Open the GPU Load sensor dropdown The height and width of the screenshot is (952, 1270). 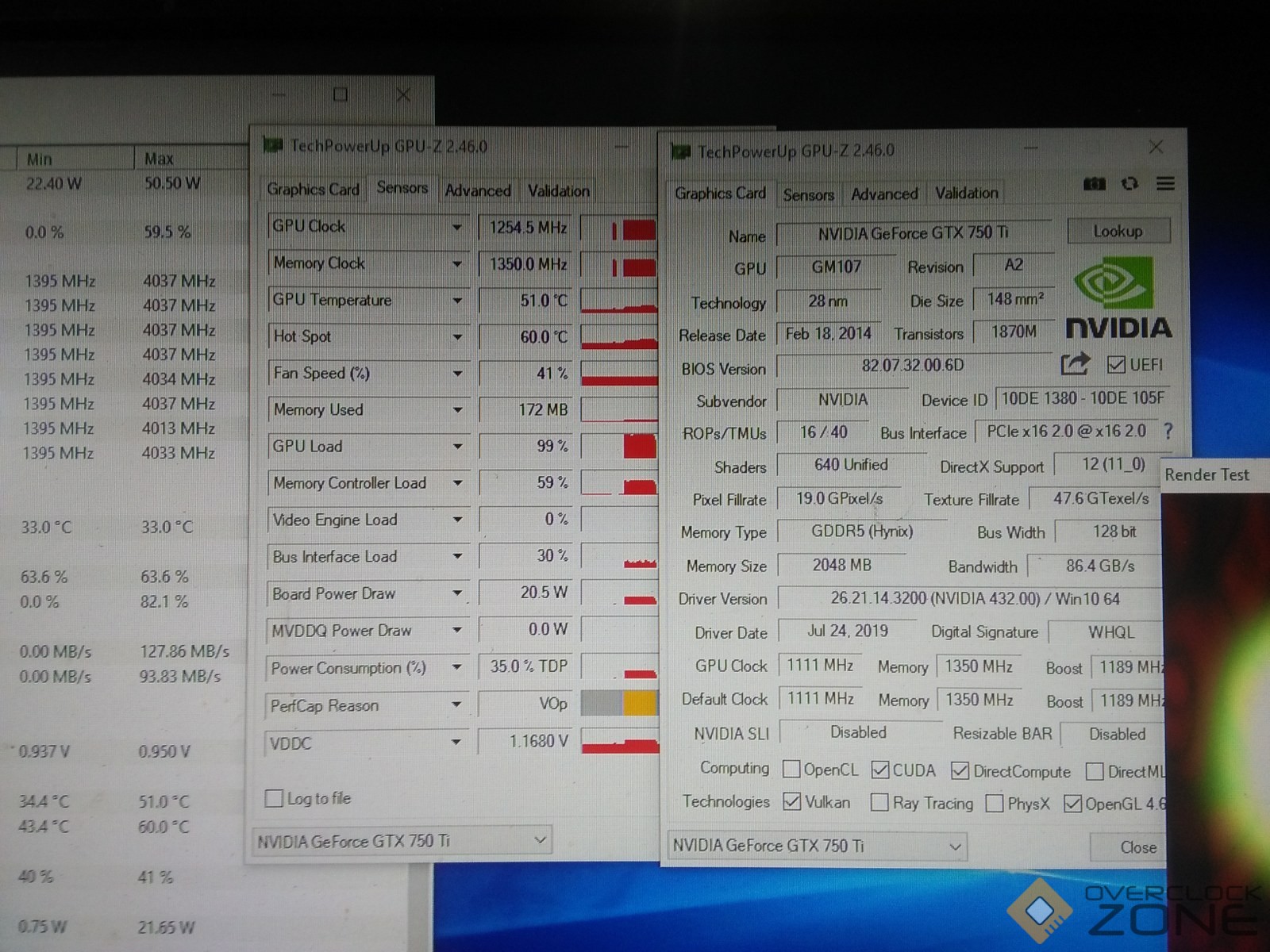[457, 447]
